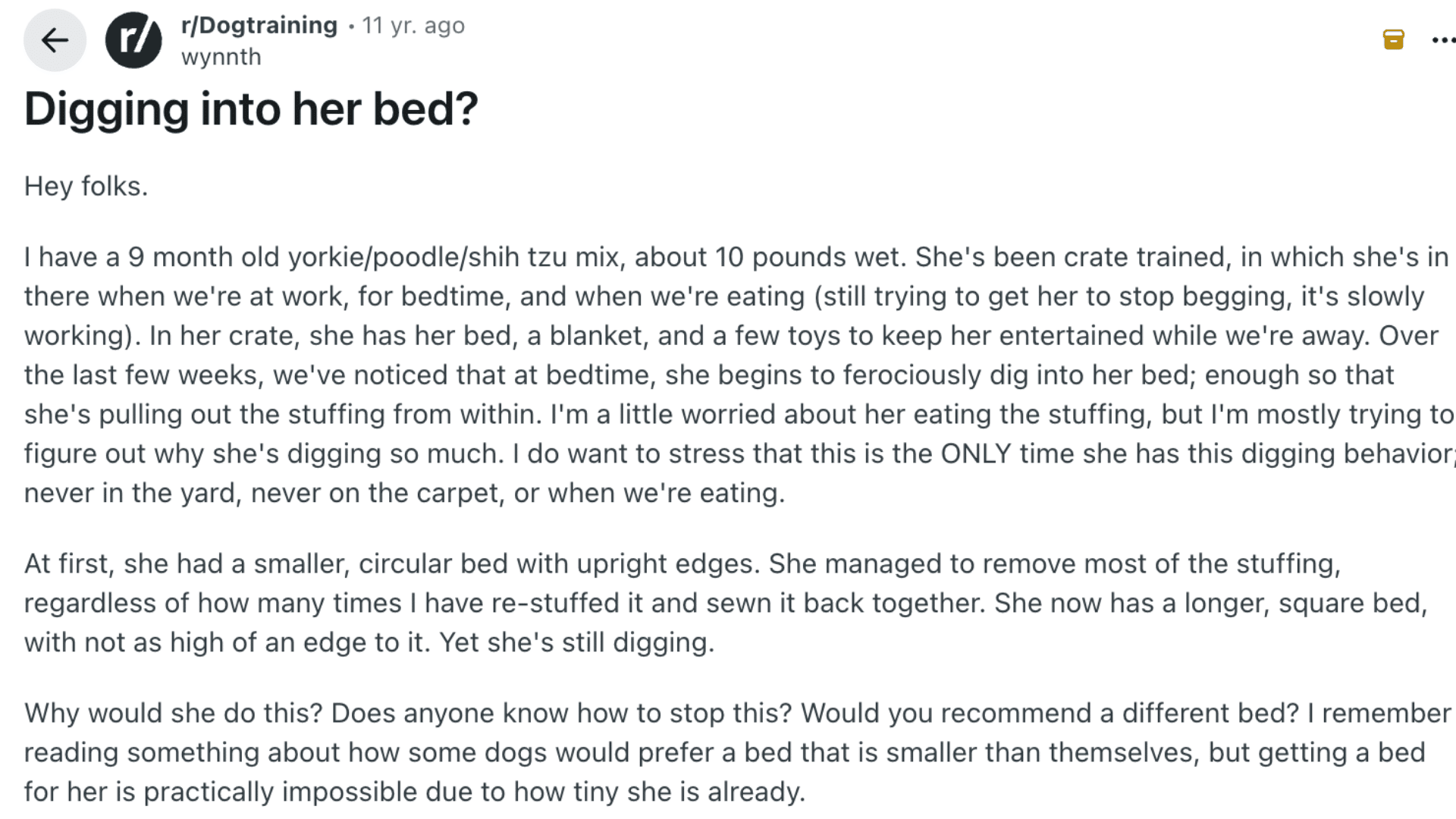Open the profile of user wynnth
1456x819 pixels.
pyautogui.click(x=221, y=57)
